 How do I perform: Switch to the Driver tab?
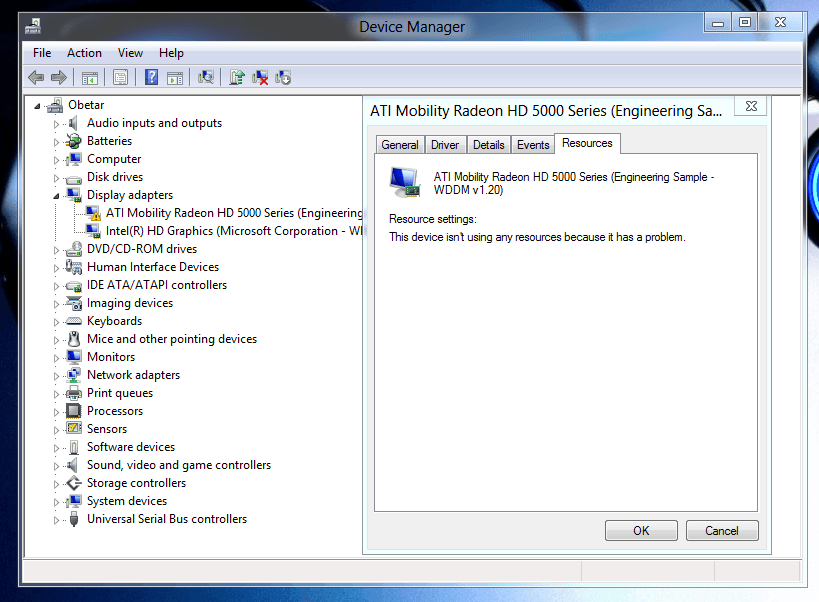click(x=445, y=145)
